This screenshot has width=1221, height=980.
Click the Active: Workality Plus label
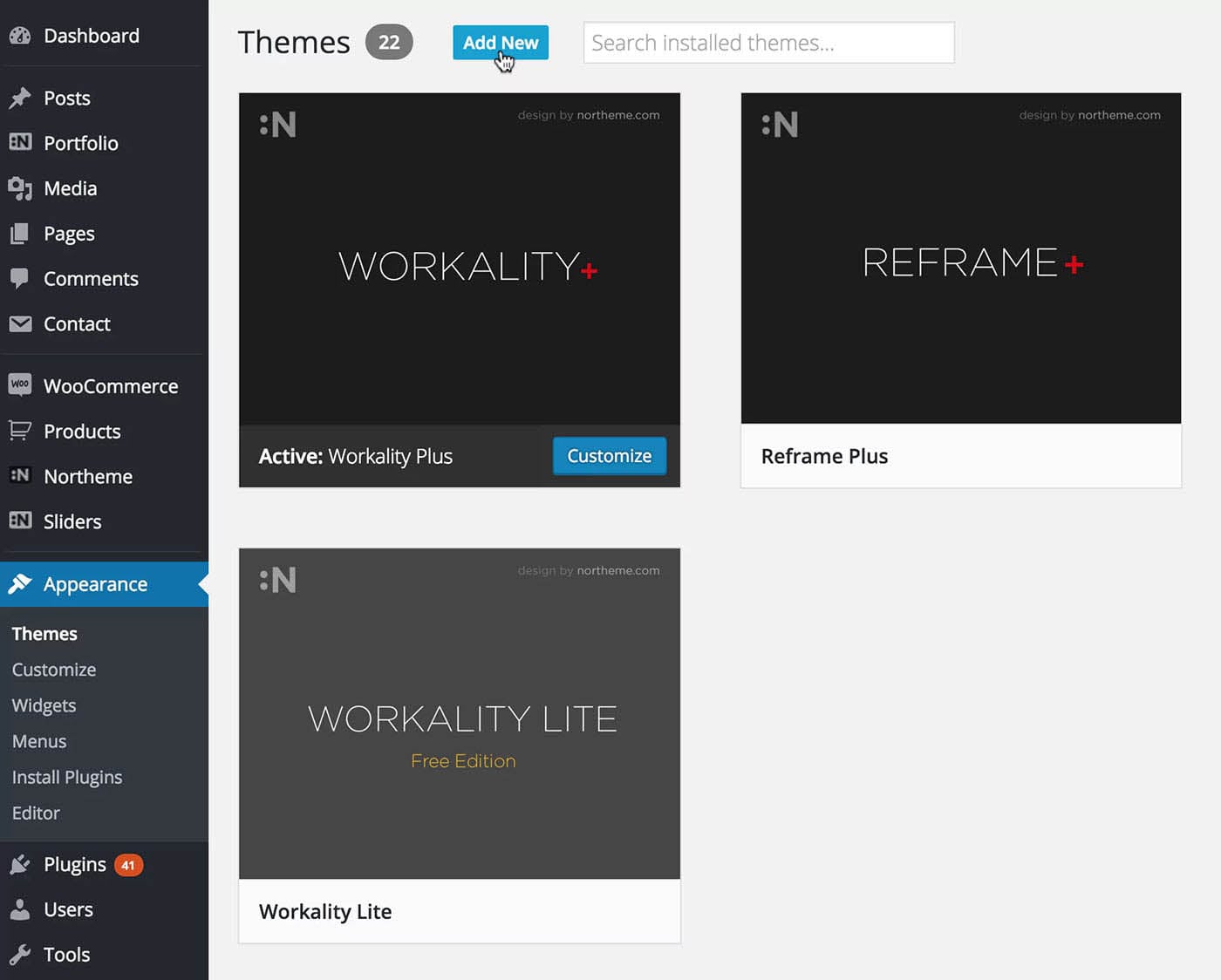(356, 457)
